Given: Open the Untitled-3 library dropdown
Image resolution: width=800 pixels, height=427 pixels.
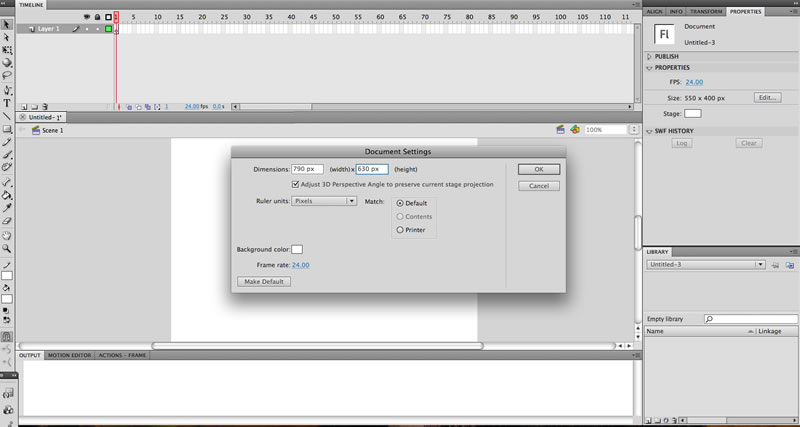Looking at the screenshot, I should 706,265.
